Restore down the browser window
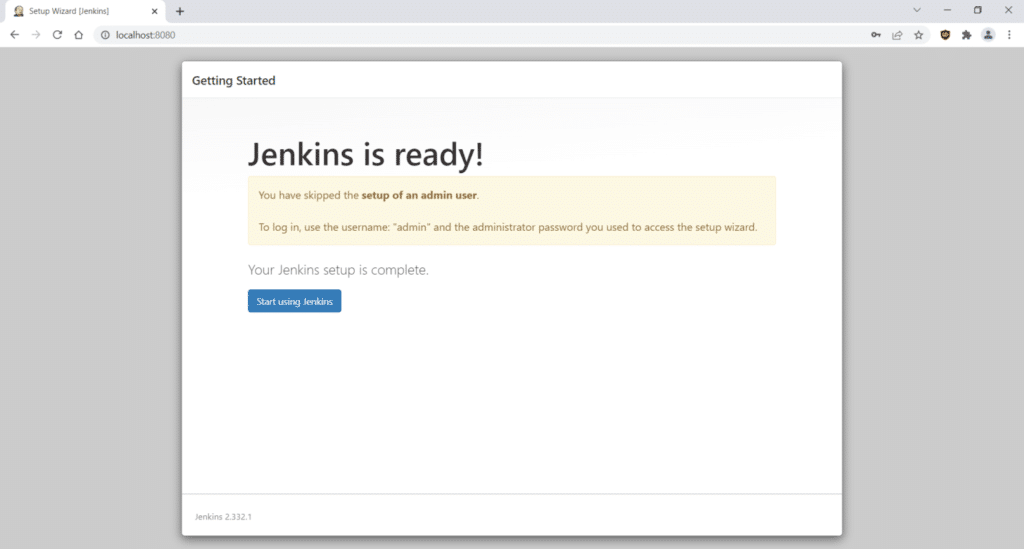This screenshot has height=549, width=1024. [978, 10]
